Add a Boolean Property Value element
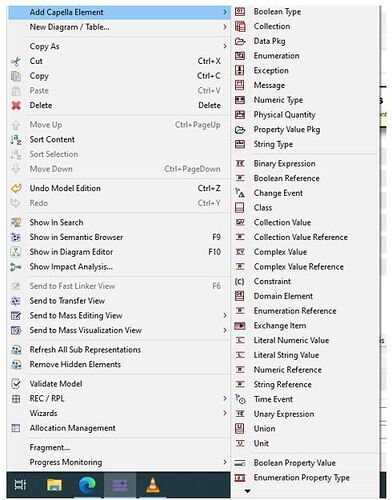 [x=305, y=463]
